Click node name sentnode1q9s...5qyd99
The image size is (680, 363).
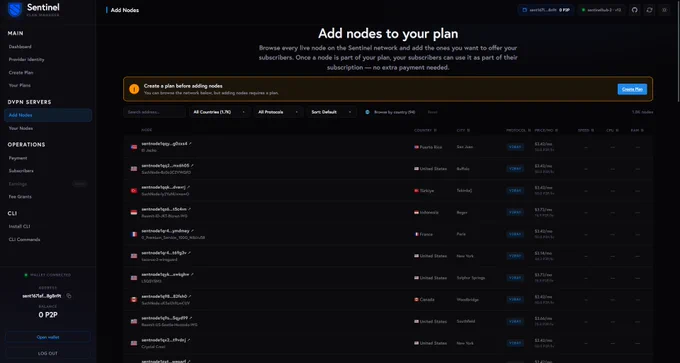[x=165, y=317]
